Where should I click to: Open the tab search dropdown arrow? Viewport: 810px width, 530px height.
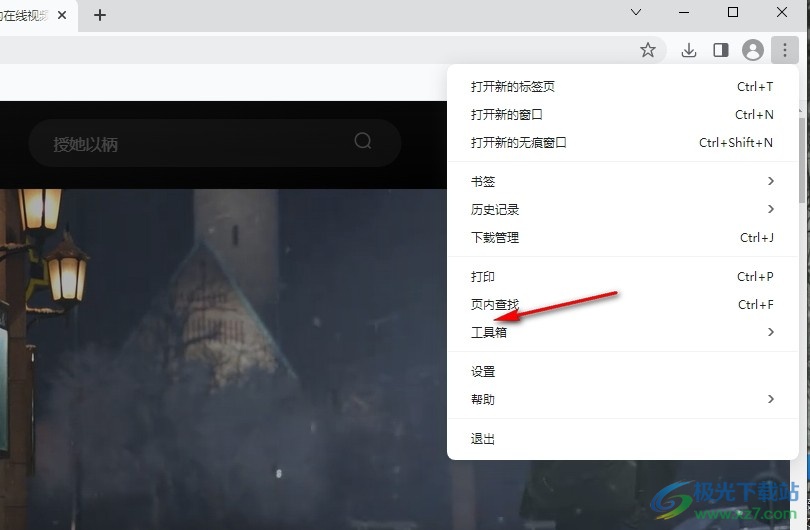[636, 12]
